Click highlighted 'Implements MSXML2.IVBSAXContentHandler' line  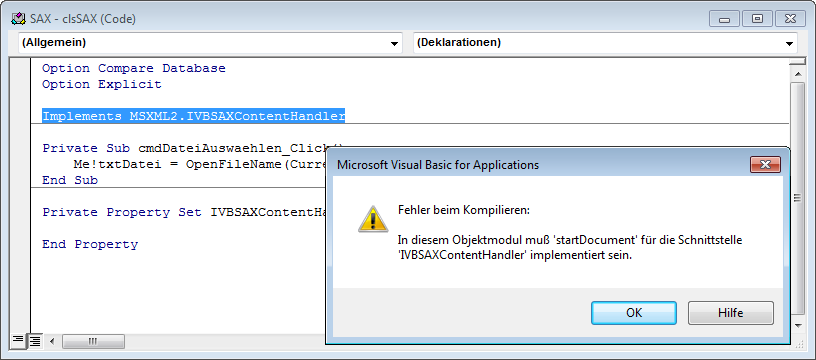click(x=194, y=116)
